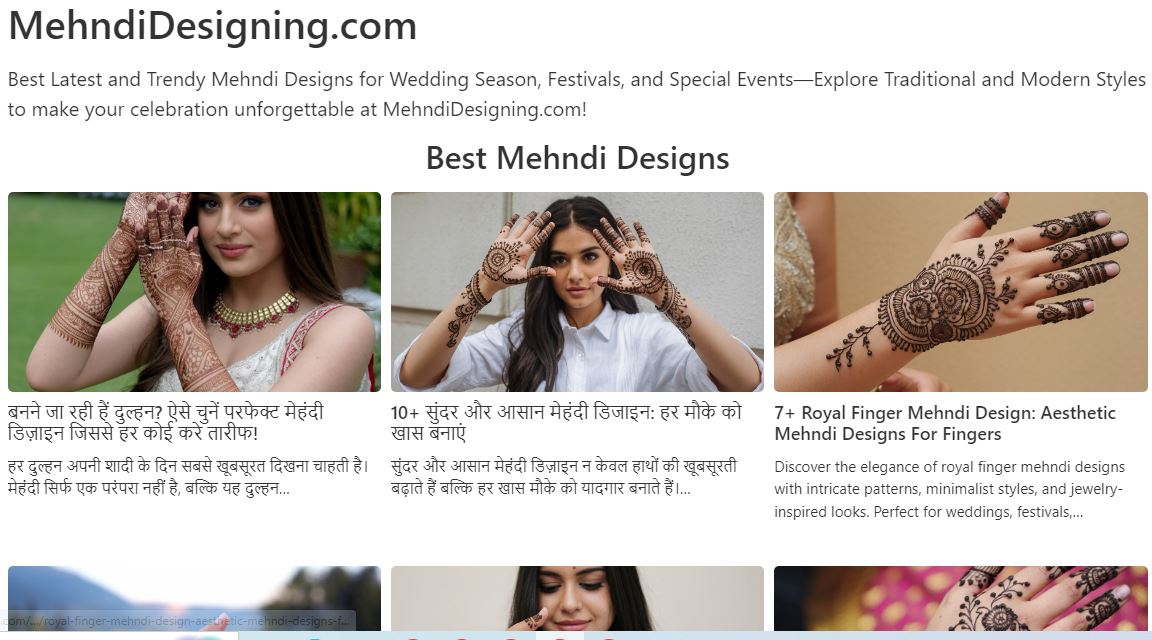Screen dimensions: 1152x640
Task: Open the 10+ सुंदर और आसान मेहंदी डिजाइन article
Action: pos(566,423)
